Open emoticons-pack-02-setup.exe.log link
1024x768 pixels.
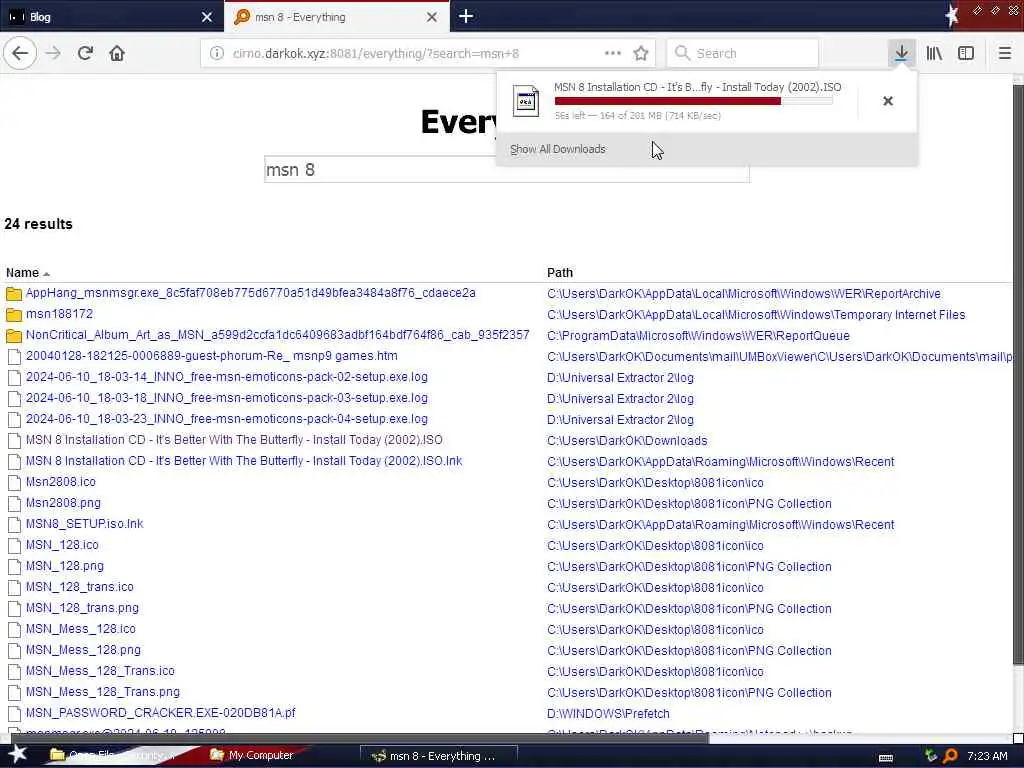tap(227, 377)
